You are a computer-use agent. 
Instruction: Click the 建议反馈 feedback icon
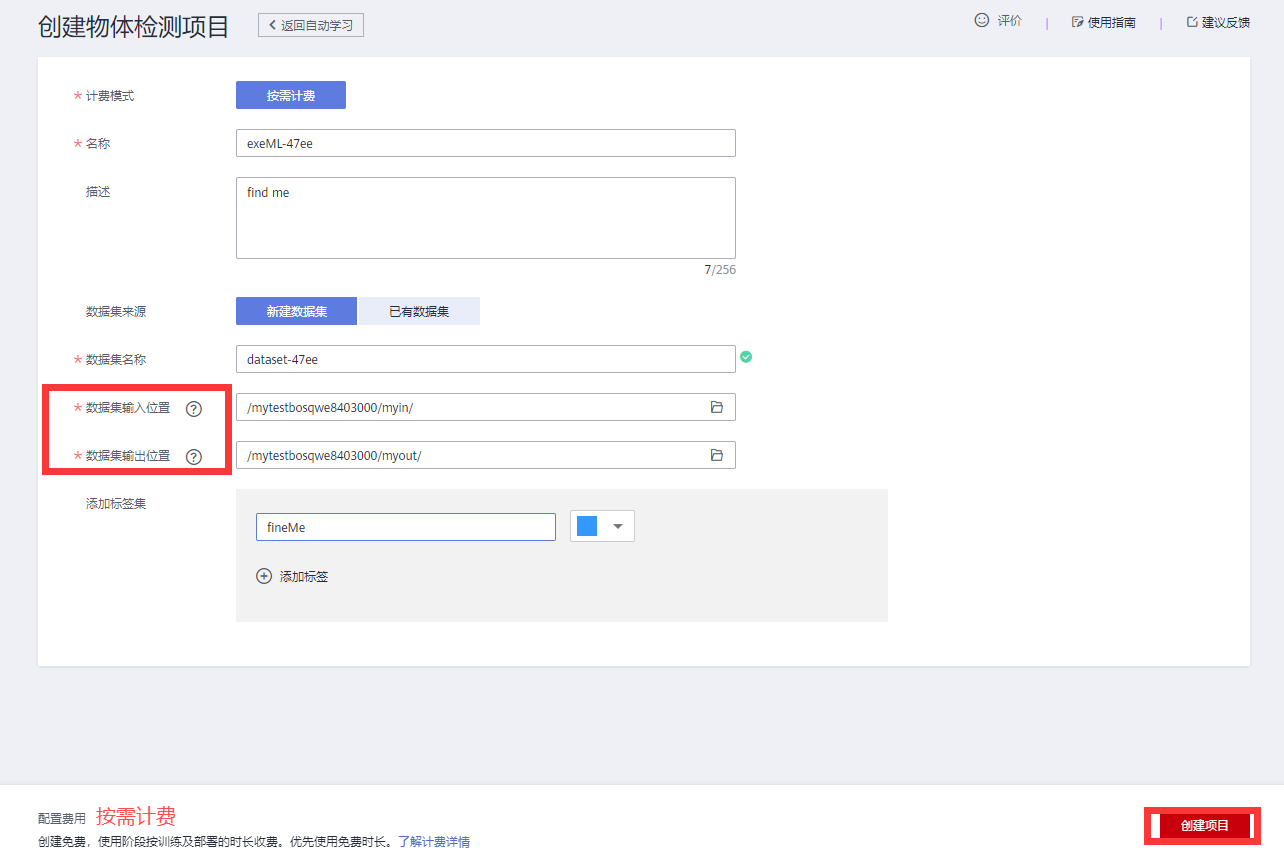[x=1192, y=22]
